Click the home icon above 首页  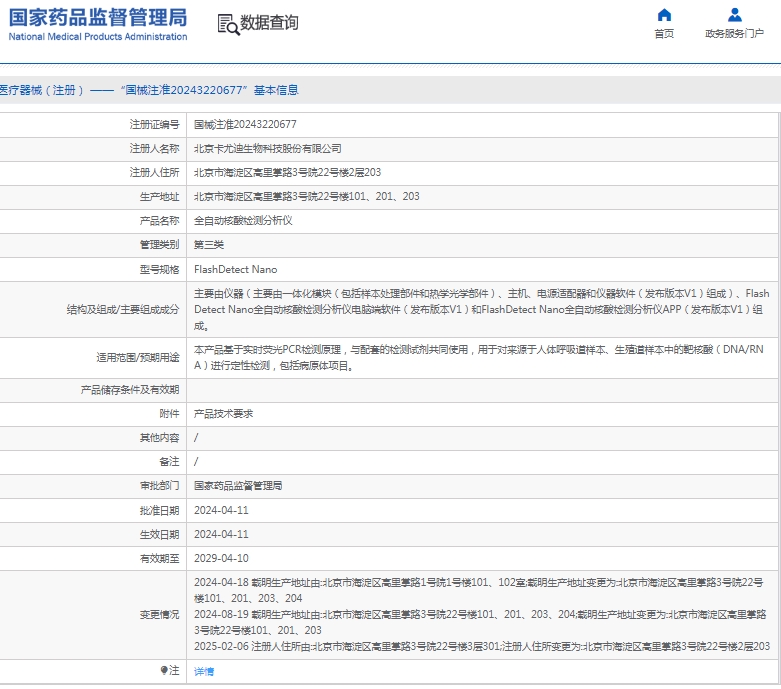664,15
